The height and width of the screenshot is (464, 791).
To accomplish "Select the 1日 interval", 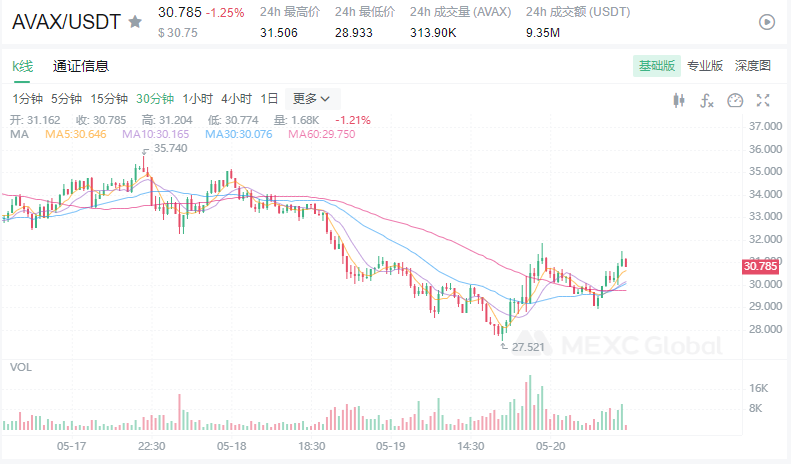I will point(269,99).
